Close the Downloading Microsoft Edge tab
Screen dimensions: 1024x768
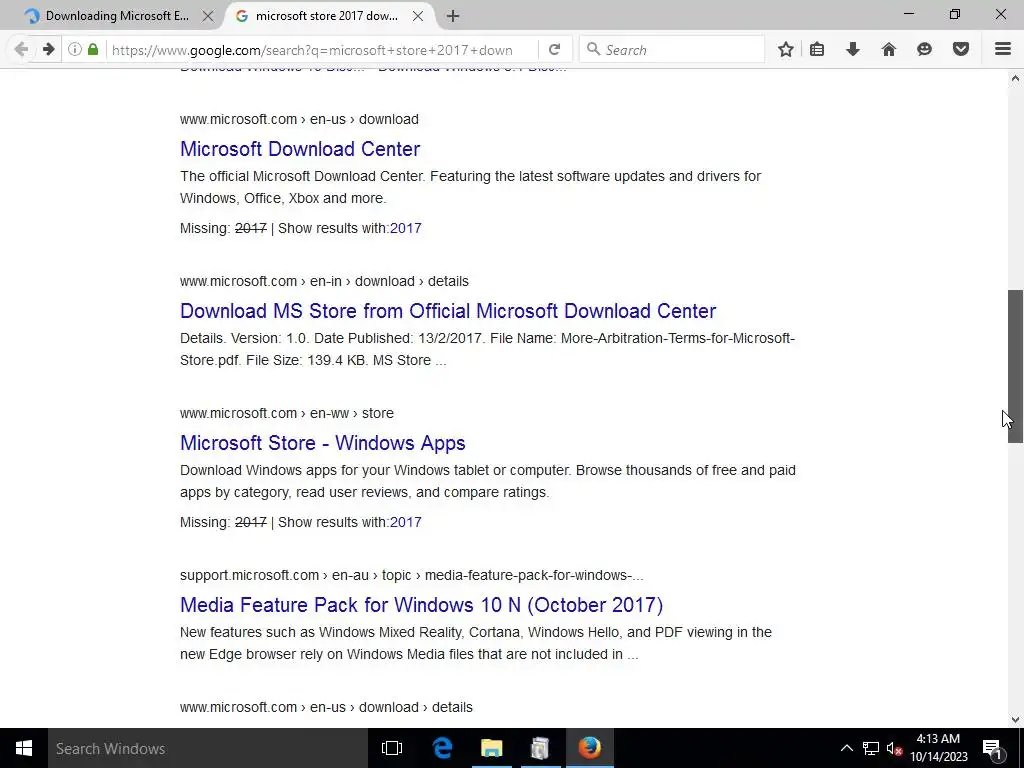[x=208, y=16]
